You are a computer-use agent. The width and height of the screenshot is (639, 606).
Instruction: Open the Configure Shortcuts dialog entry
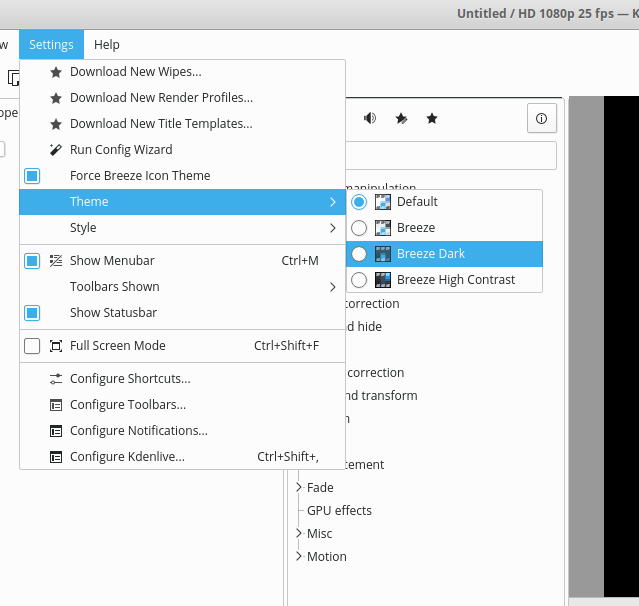[183, 379]
